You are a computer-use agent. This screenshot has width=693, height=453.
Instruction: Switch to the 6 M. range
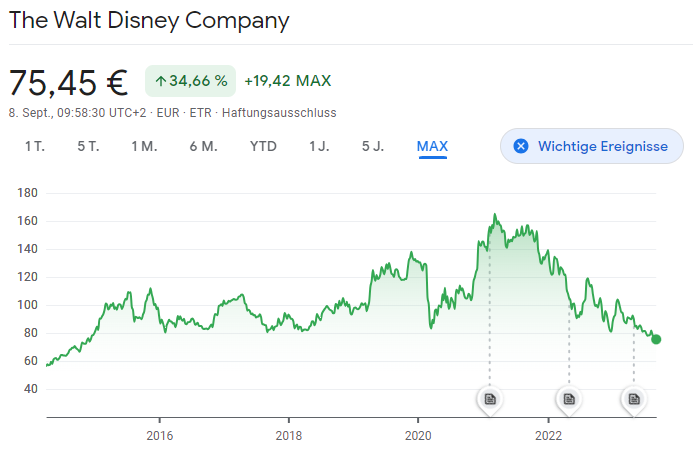[x=203, y=146]
